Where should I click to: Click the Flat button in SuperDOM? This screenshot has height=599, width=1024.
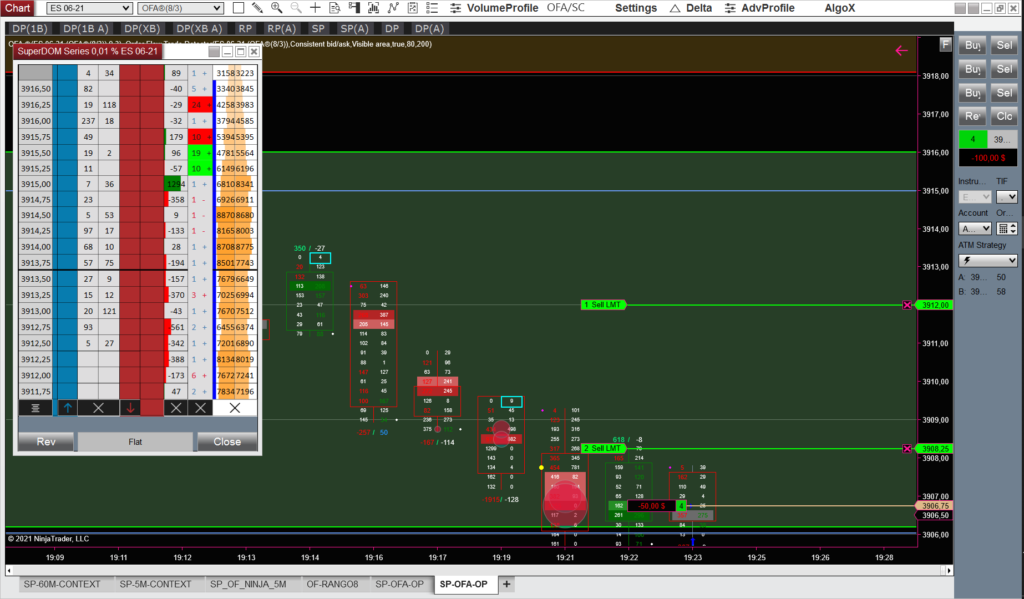pos(134,442)
